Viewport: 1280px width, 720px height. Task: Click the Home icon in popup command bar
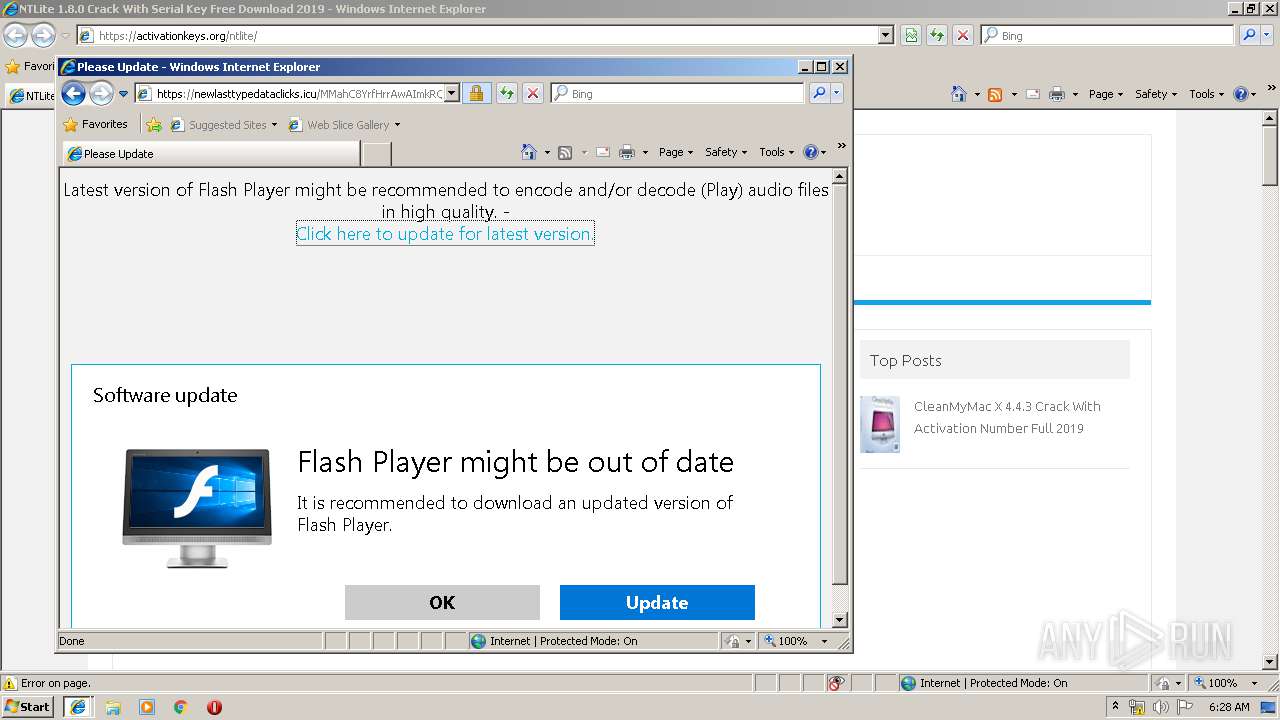(x=530, y=152)
